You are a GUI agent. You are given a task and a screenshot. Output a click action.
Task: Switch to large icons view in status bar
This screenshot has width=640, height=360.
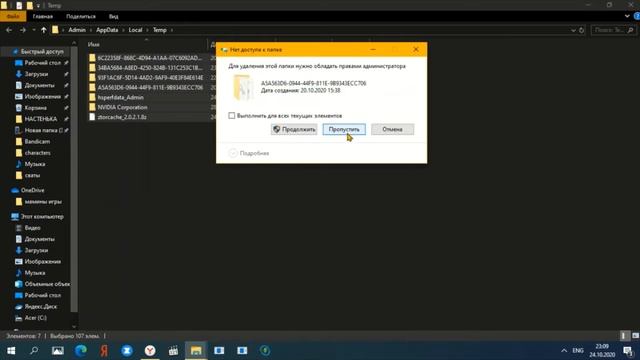pyautogui.click(x=635, y=336)
